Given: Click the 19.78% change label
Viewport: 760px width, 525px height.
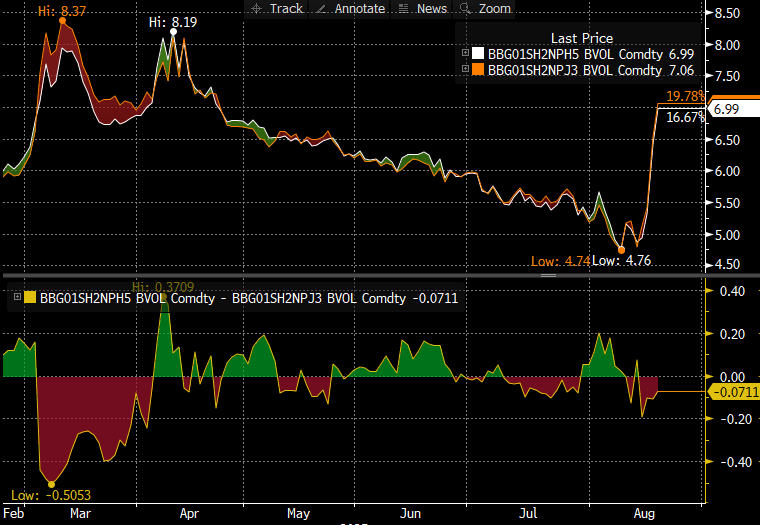Looking at the screenshot, I should pos(685,96).
